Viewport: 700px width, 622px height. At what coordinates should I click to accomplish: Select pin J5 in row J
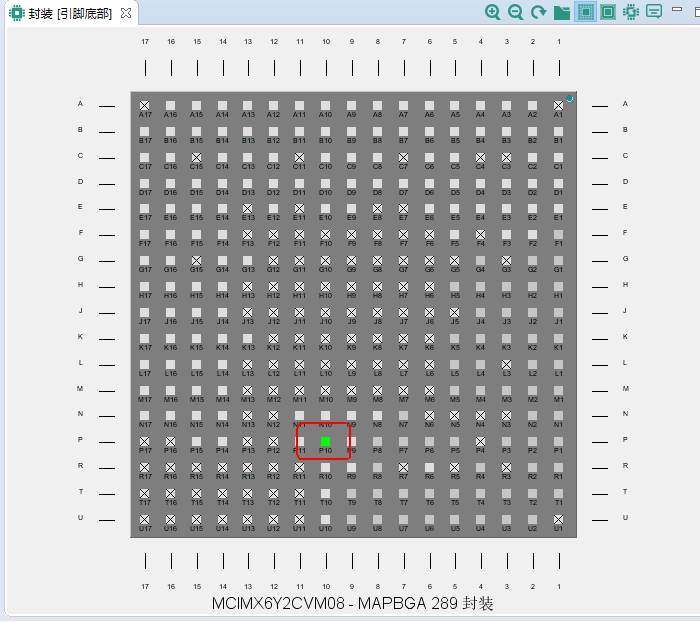point(454,312)
